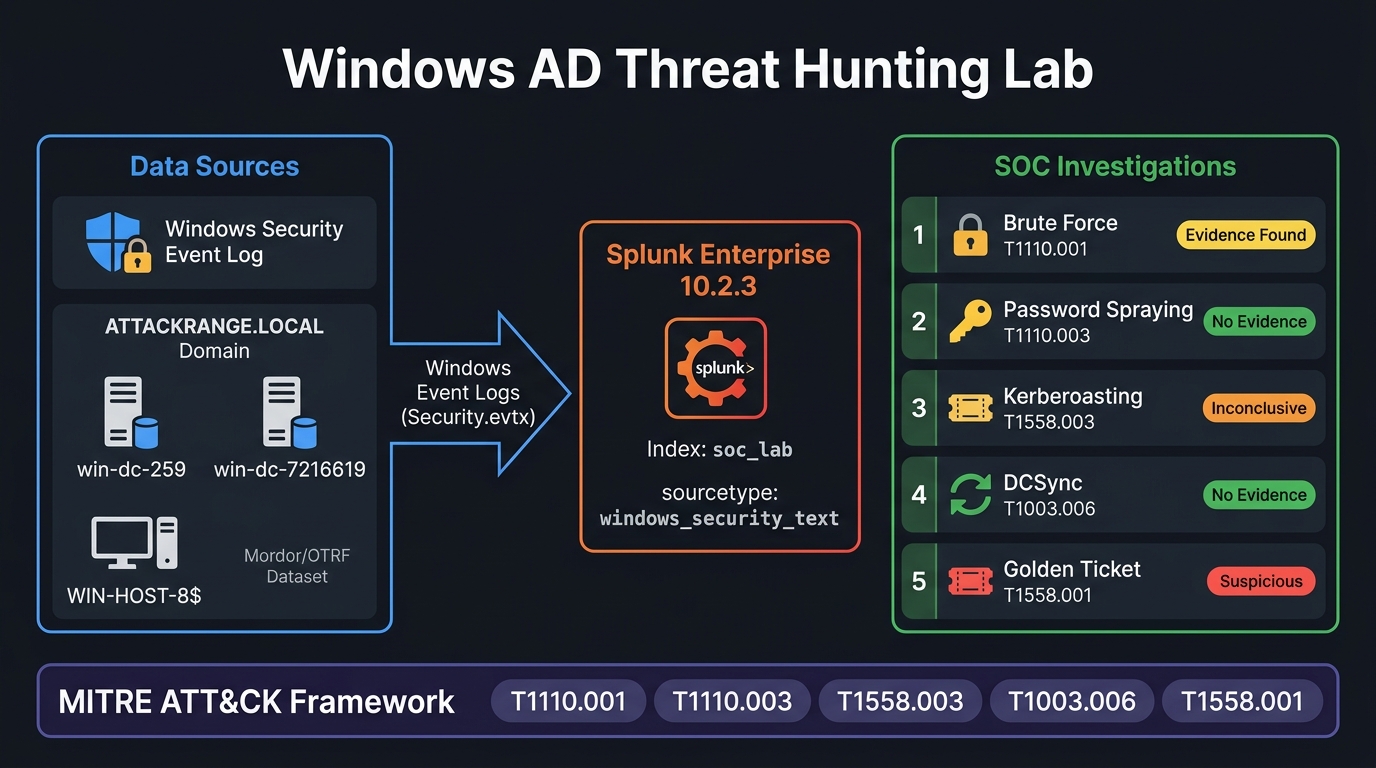Select the T1110.001 code under Brute Force
This screenshot has width=1376, height=768.
point(1045,249)
